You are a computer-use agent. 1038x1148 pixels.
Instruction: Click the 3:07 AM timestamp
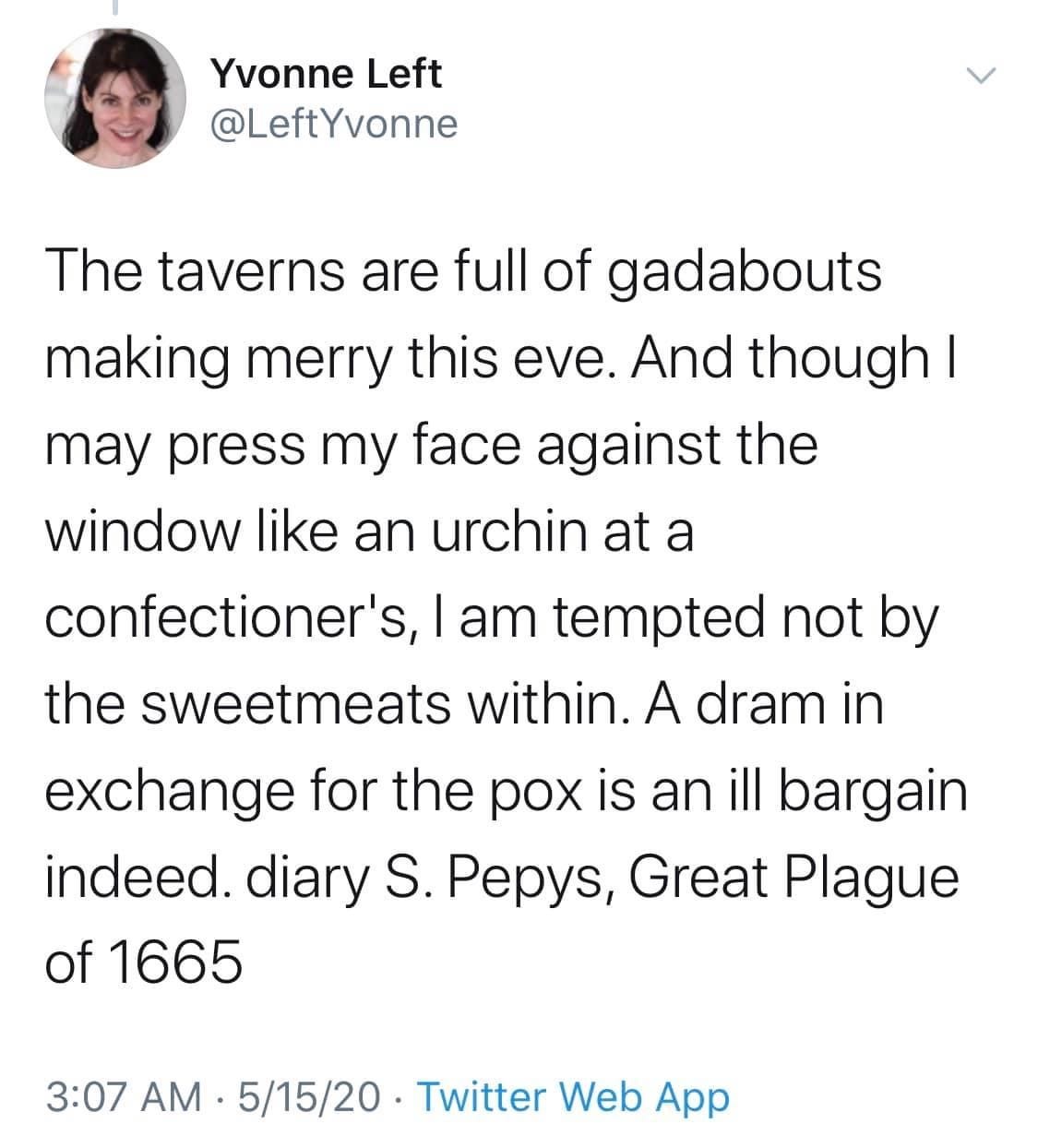coord(123,1096)
